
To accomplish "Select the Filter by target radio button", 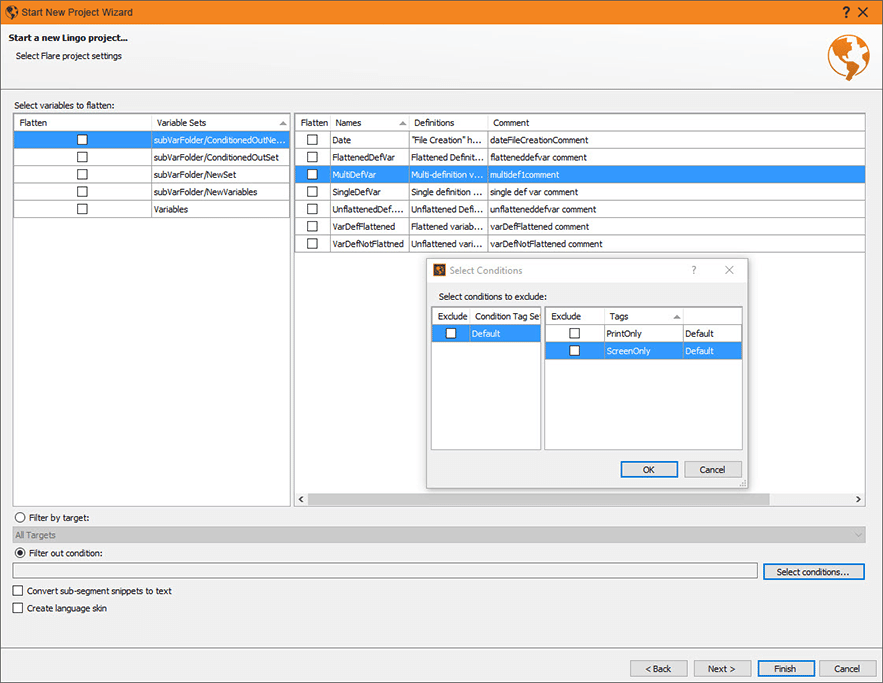I will click(x=20, y=517).
